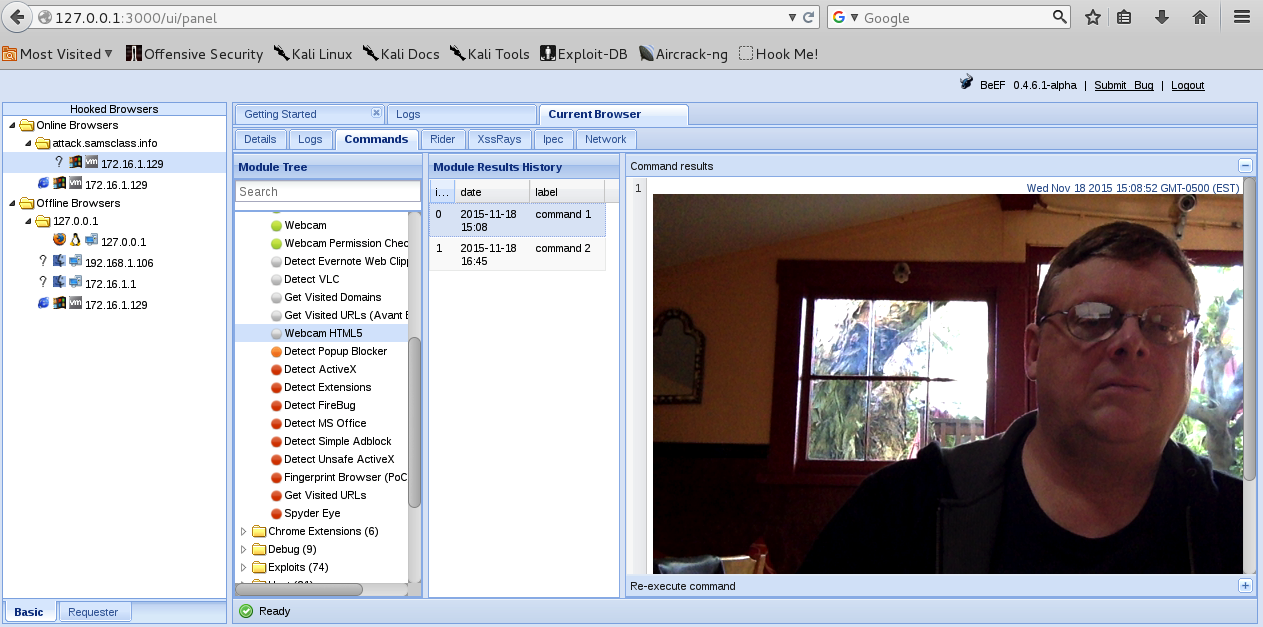Open the Kali Linux bookmark

point(313,54)
